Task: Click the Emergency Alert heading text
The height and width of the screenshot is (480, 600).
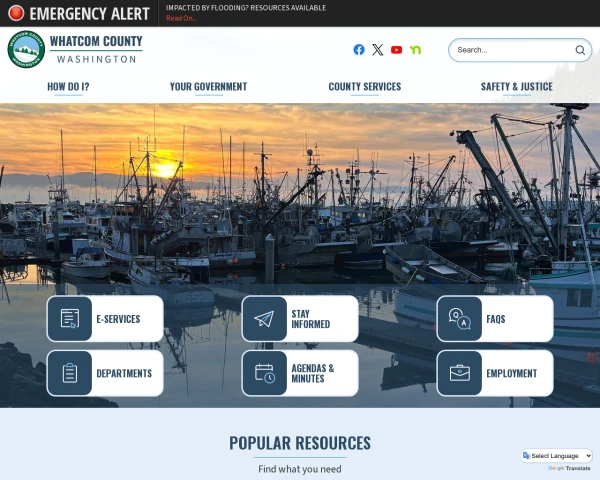Action: (90, 13)
